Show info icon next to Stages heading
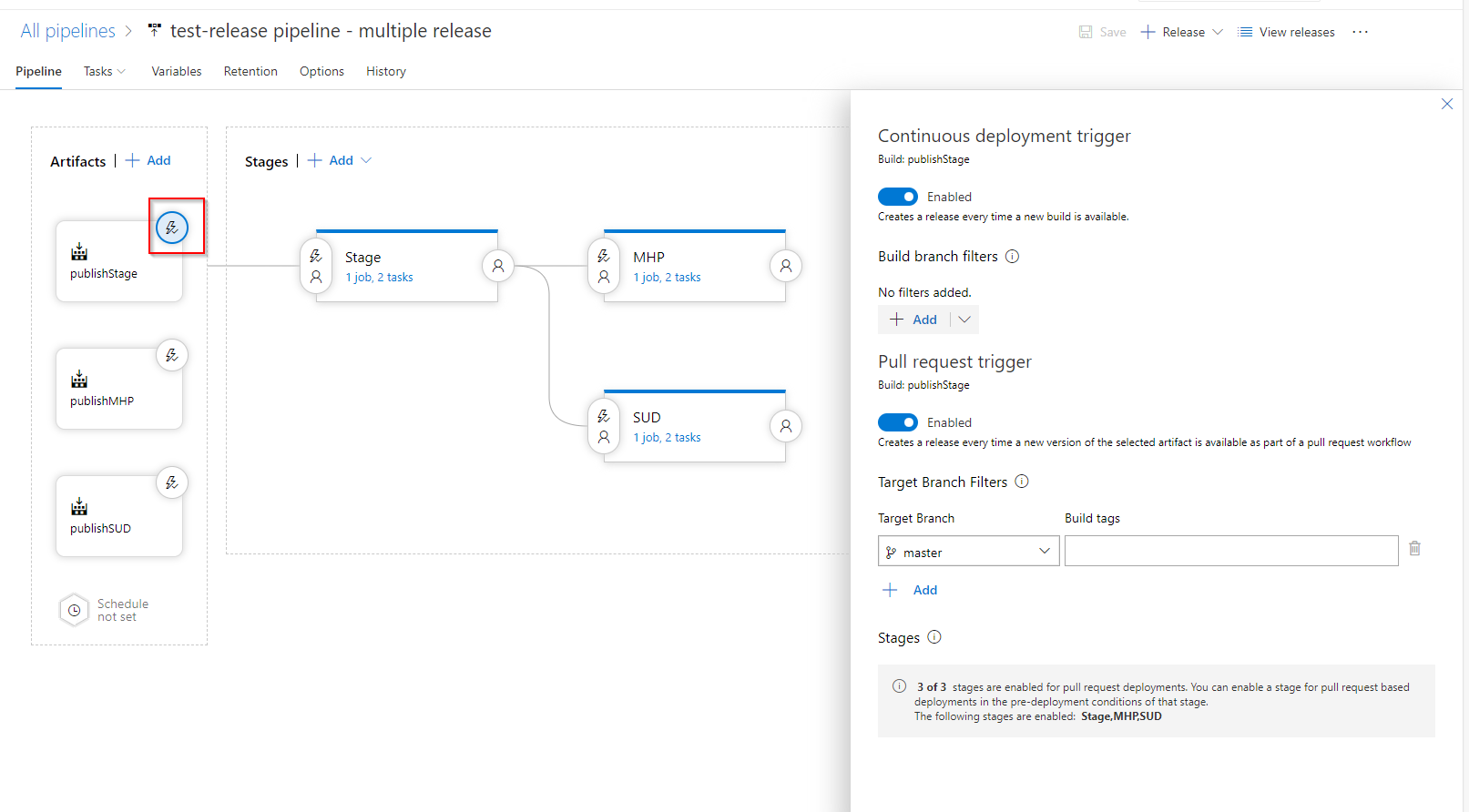Screen dimensions: 1469x812 tap(934, 637)
